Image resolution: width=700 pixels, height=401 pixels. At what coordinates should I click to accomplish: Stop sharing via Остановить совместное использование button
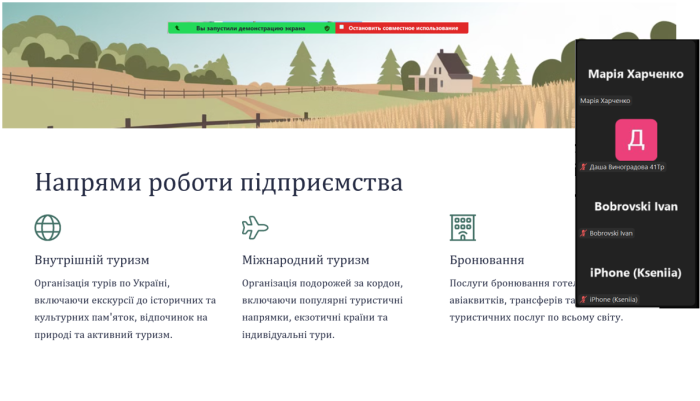(x=401, y=28)
